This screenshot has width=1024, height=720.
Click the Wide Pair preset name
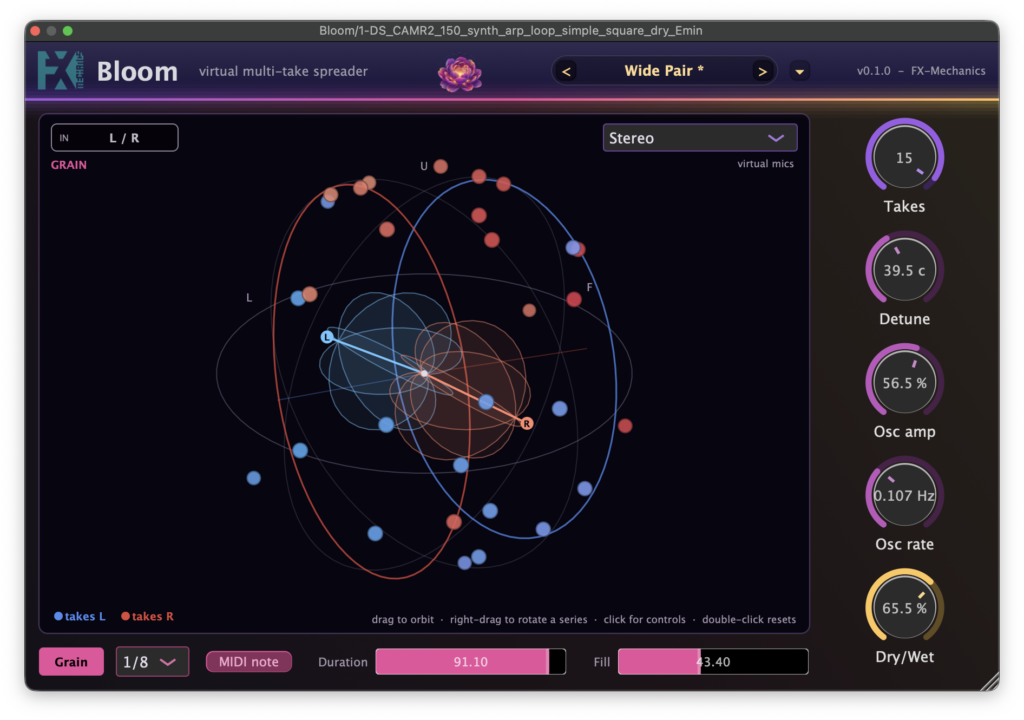tap(664, 71)
